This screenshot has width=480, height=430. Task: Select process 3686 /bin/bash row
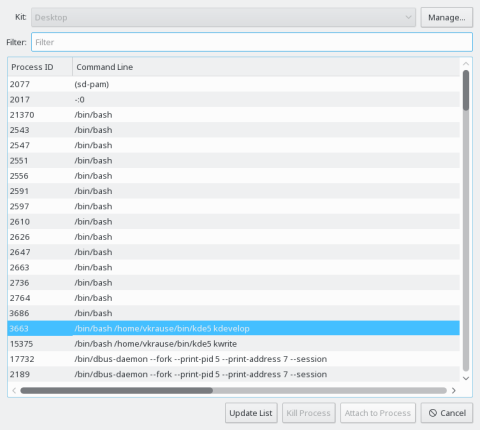click(x=233, y=313)
